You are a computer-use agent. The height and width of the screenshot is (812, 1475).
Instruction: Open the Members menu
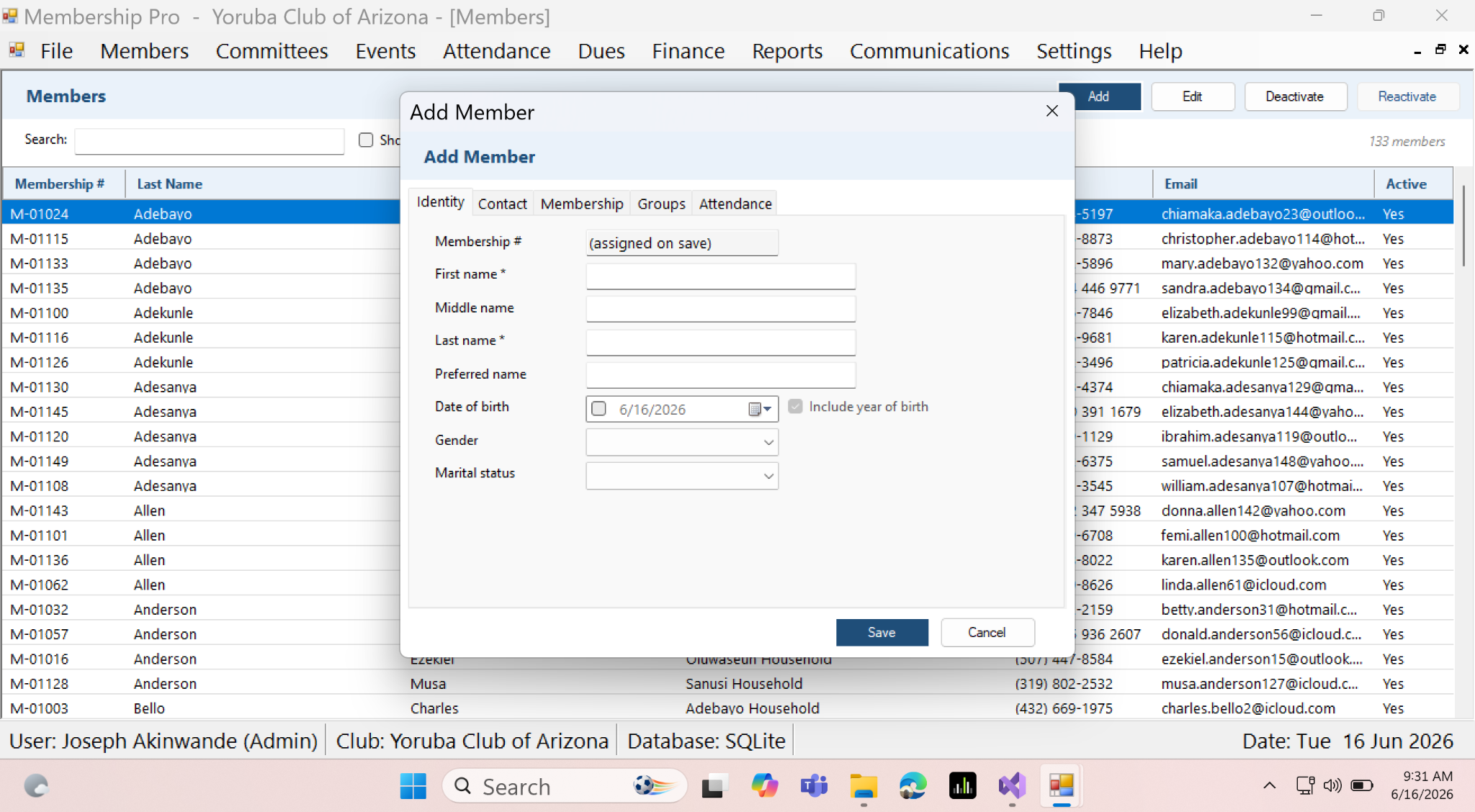point(145,51)
